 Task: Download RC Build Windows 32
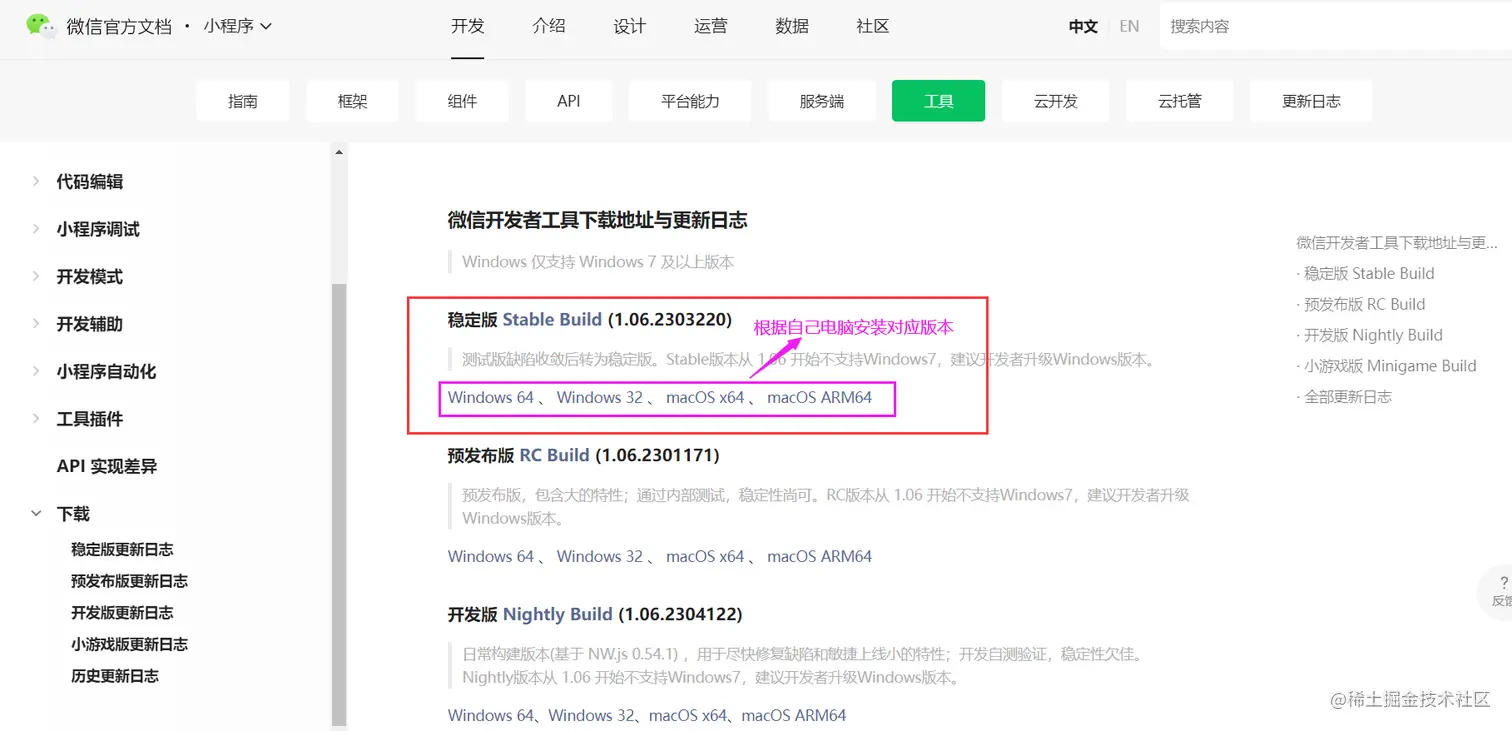[x=600, y=556]
